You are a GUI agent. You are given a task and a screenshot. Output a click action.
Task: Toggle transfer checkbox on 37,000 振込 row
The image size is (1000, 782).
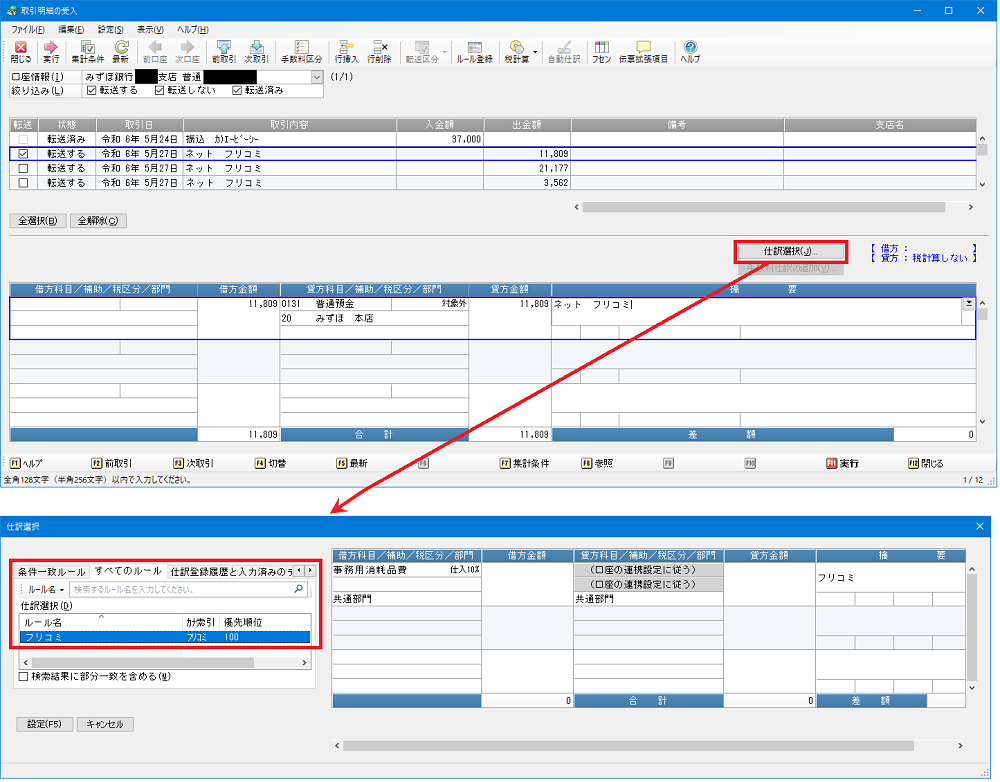click(x=24, y=139)
